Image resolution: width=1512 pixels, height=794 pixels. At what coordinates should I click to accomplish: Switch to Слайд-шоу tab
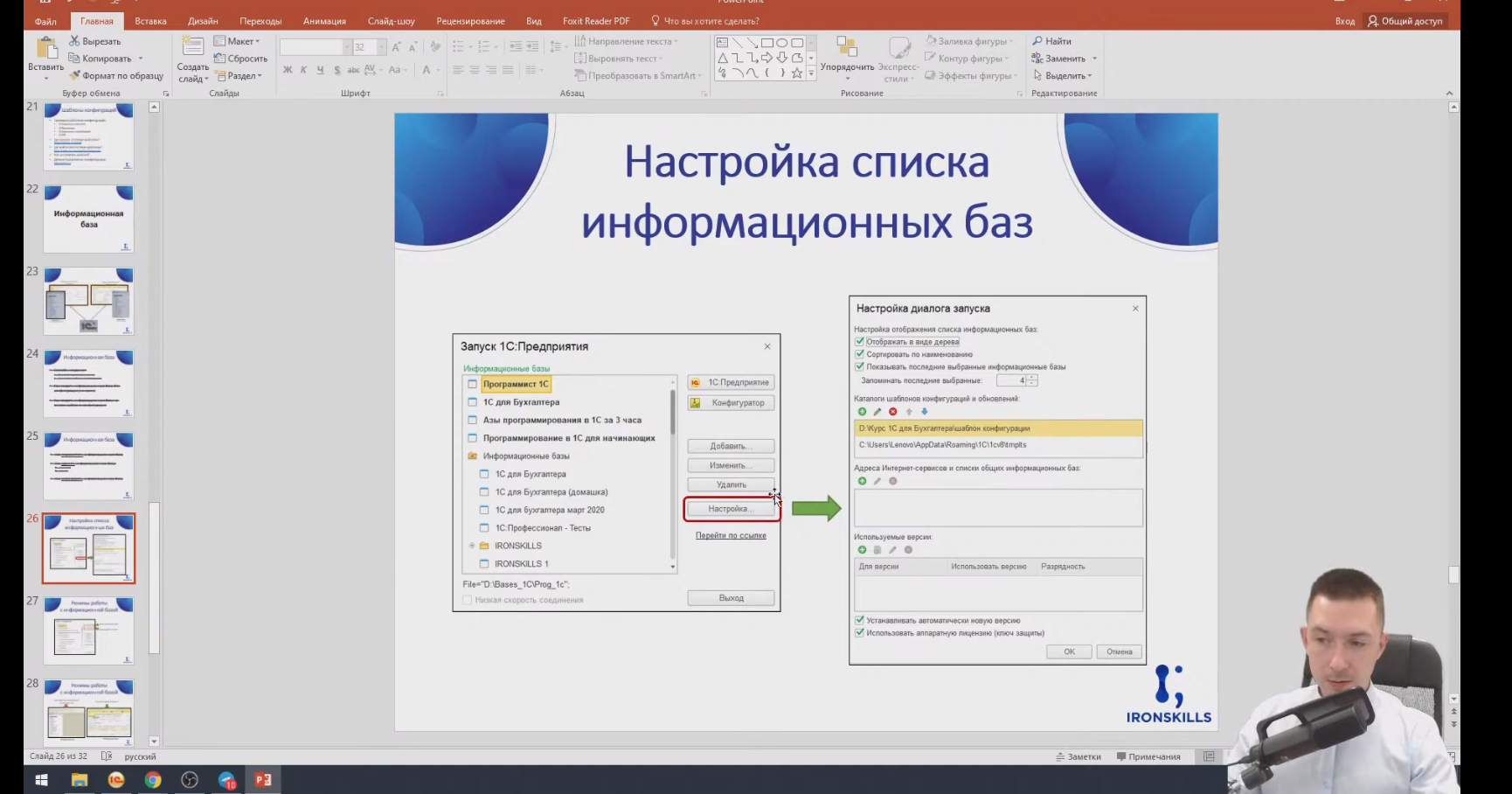pyautogui.click(x=392, y=21)
